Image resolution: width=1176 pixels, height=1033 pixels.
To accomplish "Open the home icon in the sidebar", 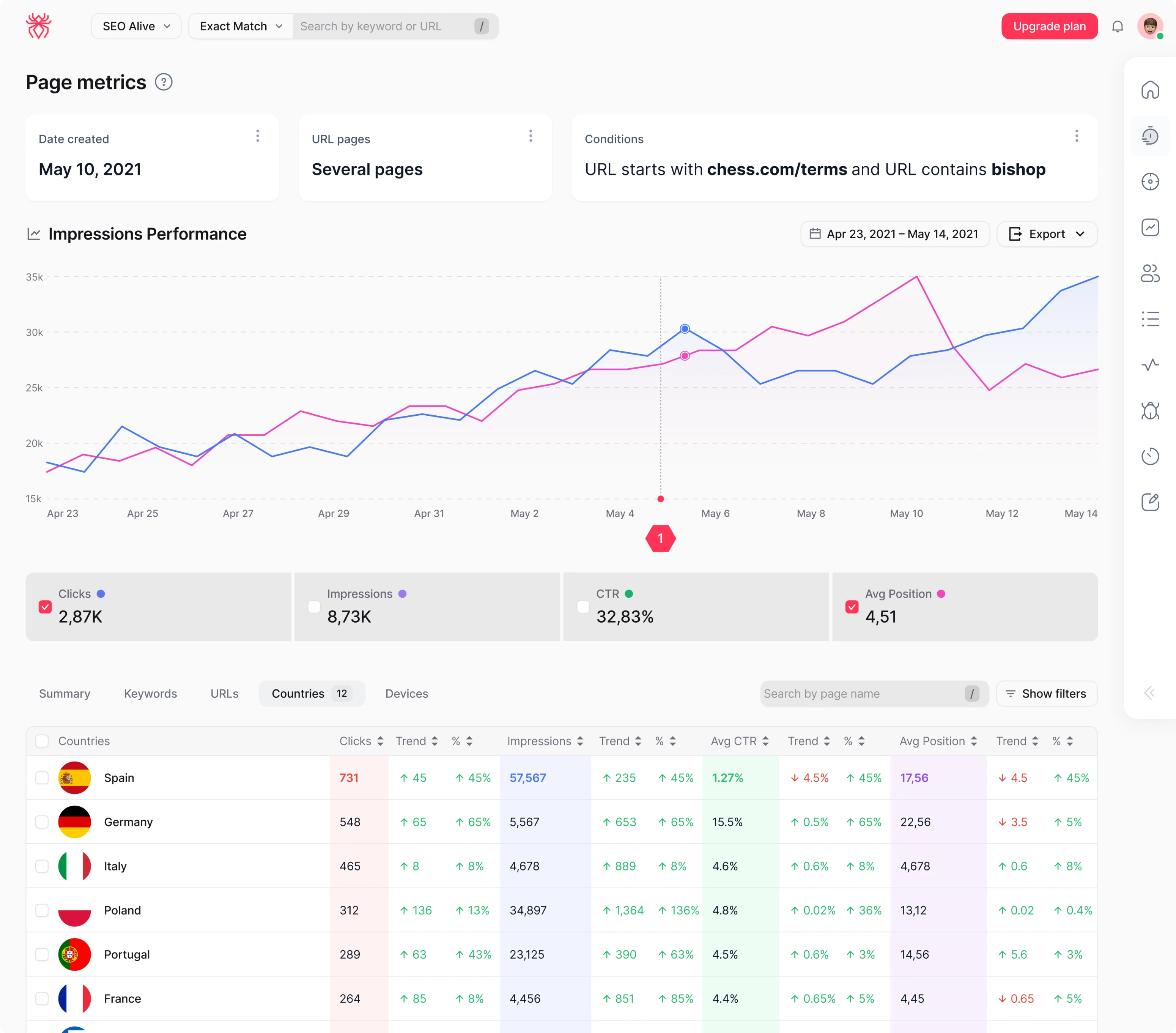I will tap(1151, 90).
